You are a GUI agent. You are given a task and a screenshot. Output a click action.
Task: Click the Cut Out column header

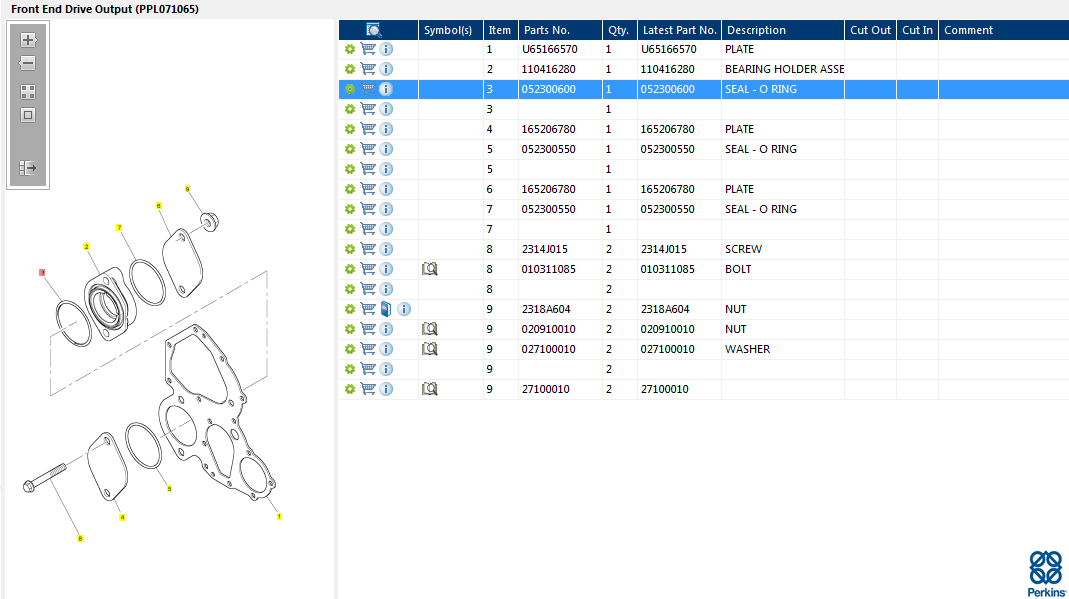tap(870, 30)
